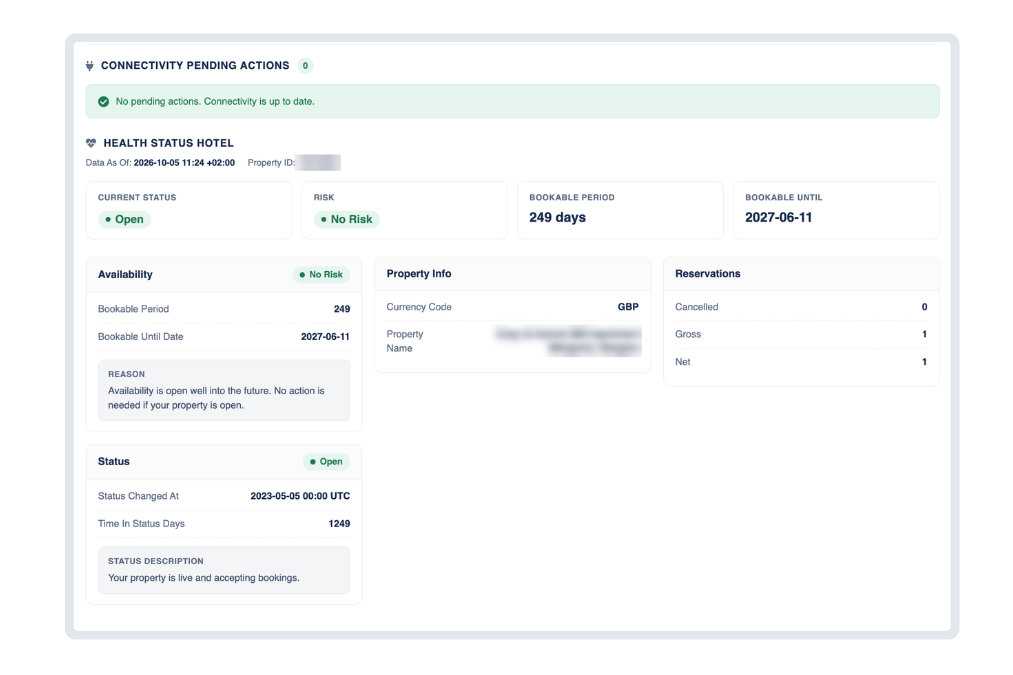Viewport: 1013px width, 675px height.
Task: Click the Property Name label
Action: click(405, 341)
